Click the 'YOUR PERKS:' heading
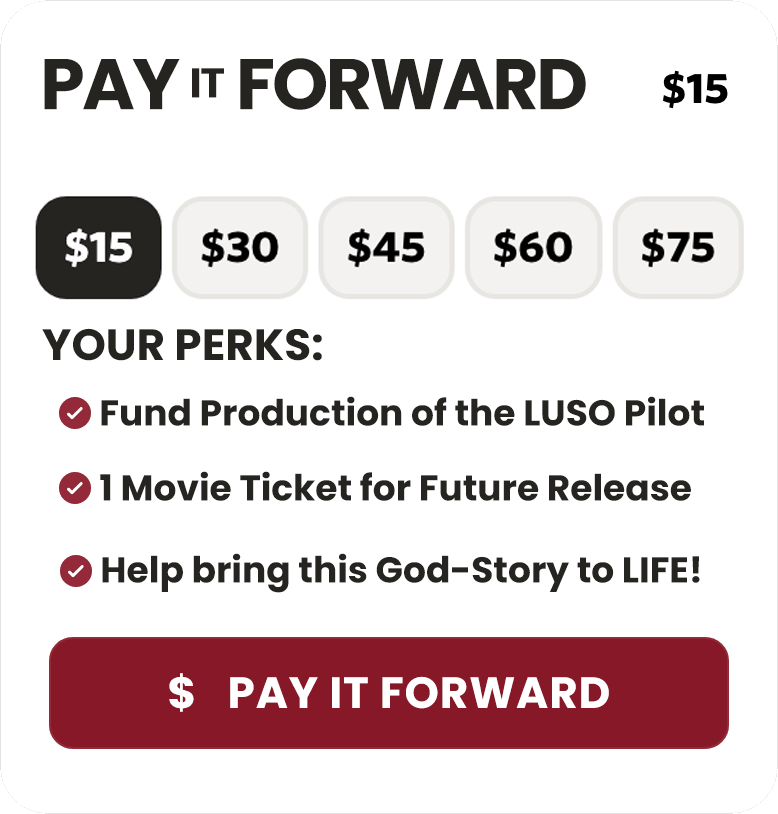778x814 pixels. (x=183, y=345)
